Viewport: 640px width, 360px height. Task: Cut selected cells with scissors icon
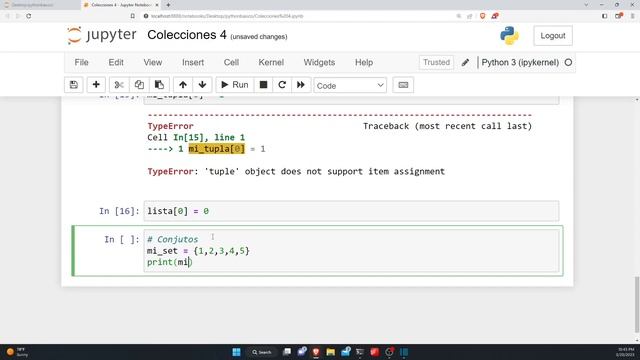[119, 85]
